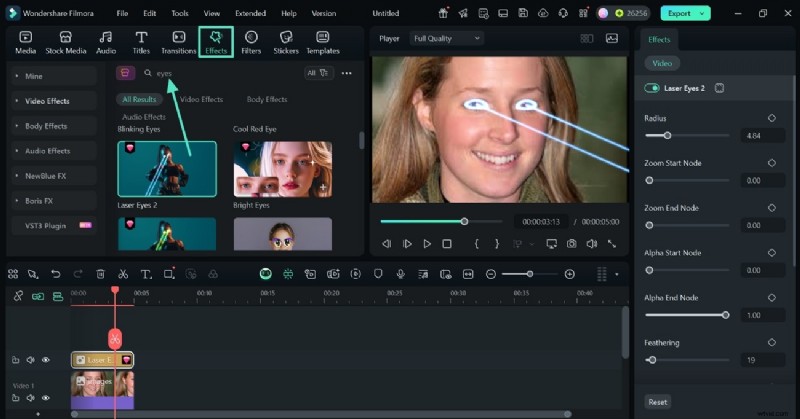Click the player volume speaker icon

592,244
